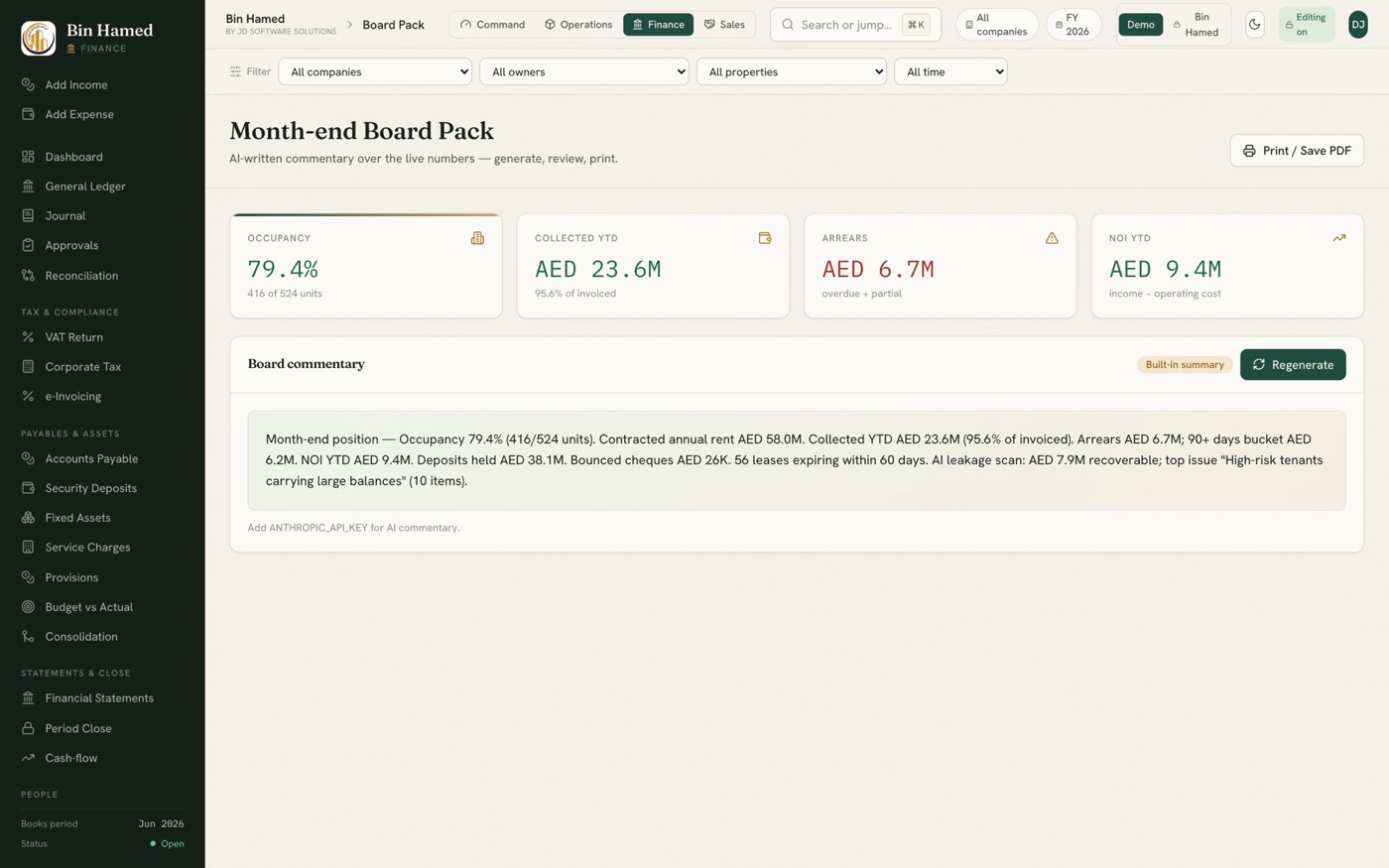Open the DJ user avatar
1389x868 pixels.
(x=1358, y=25)
